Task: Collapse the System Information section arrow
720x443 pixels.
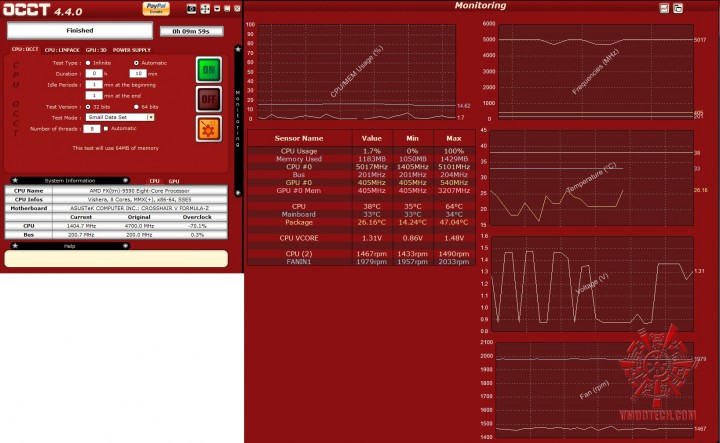Action: click(125, 180)
